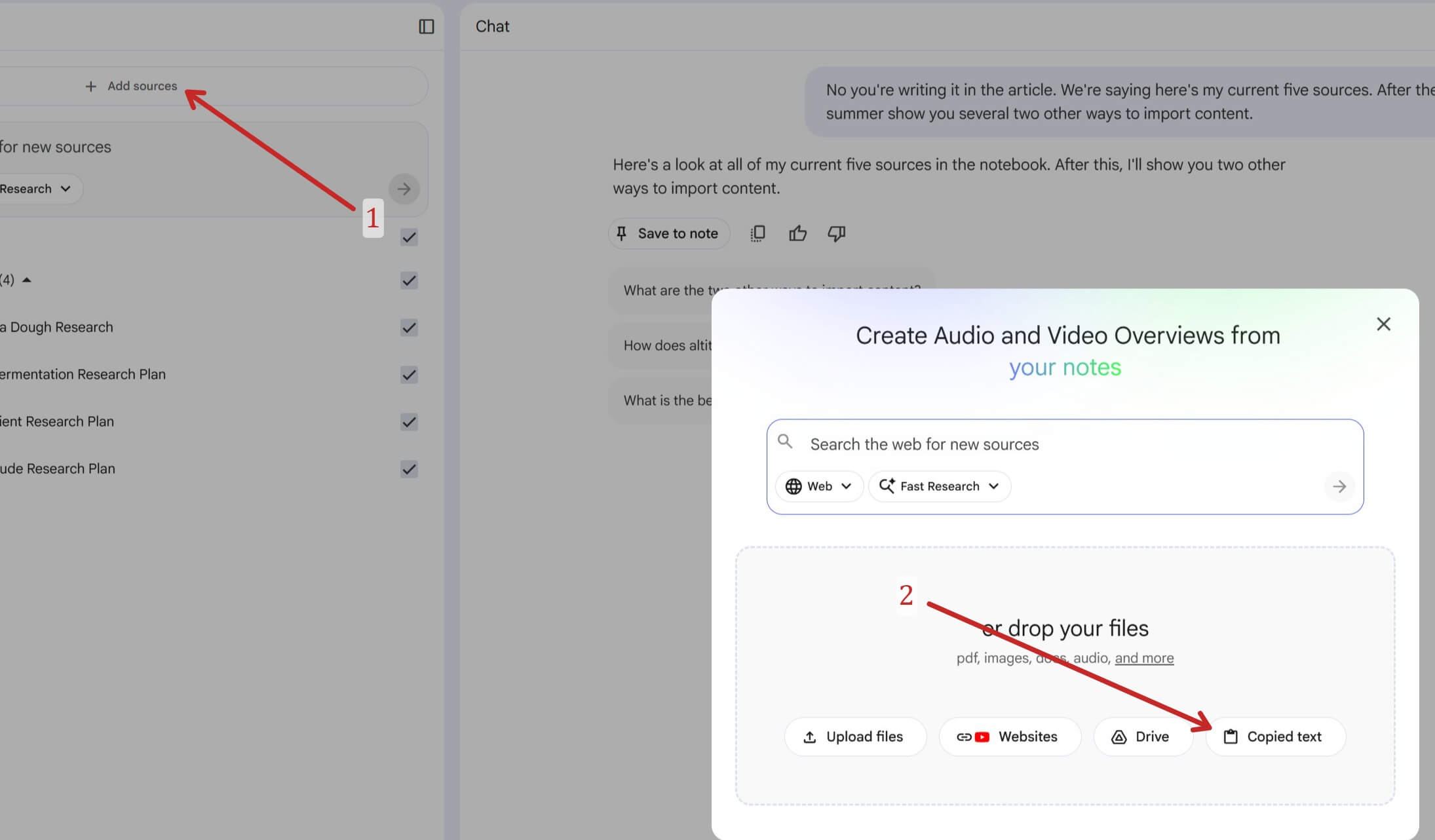1435x840 pixels.
Task: Uncheck the Altitude Research Plan checkbox
Action: 409,469
